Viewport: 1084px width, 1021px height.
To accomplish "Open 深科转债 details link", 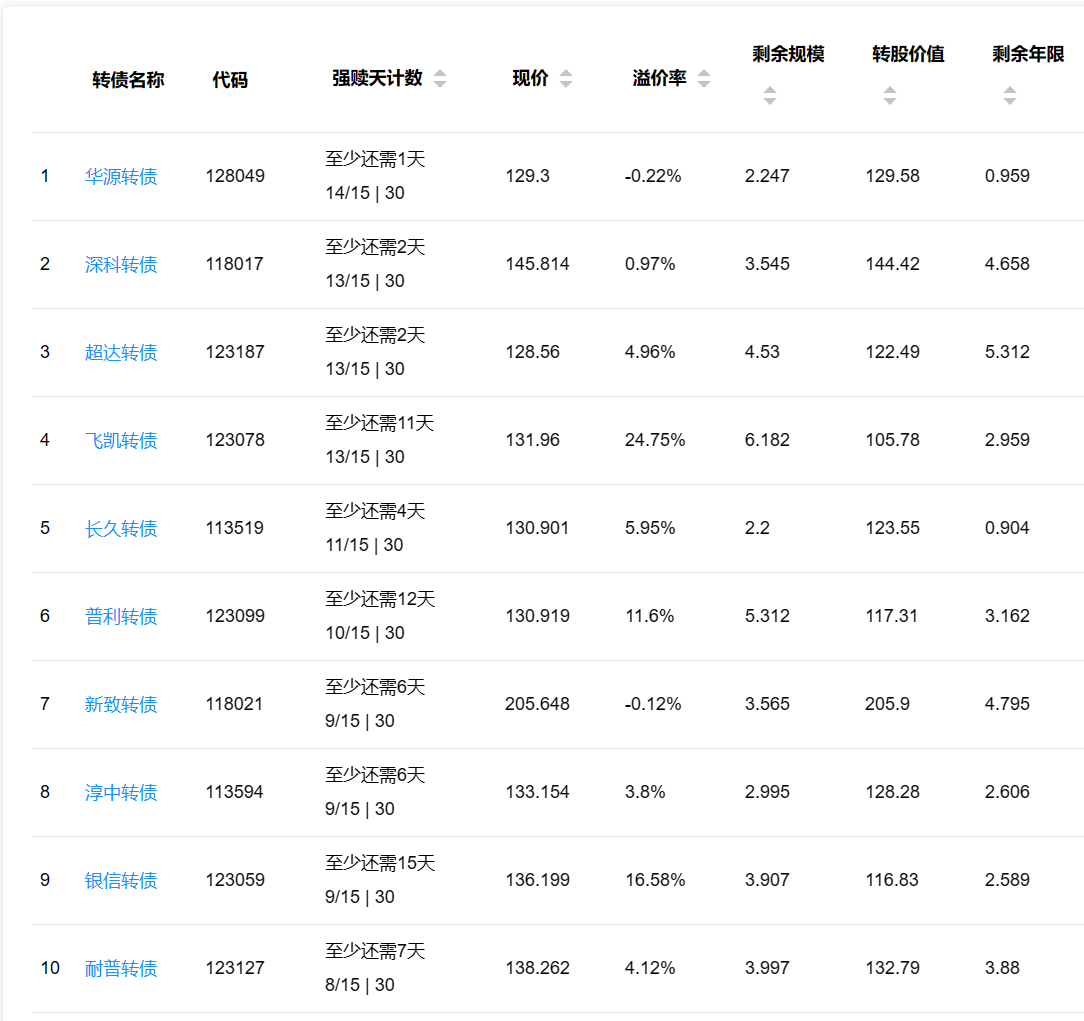I will (x=121, y=265).
